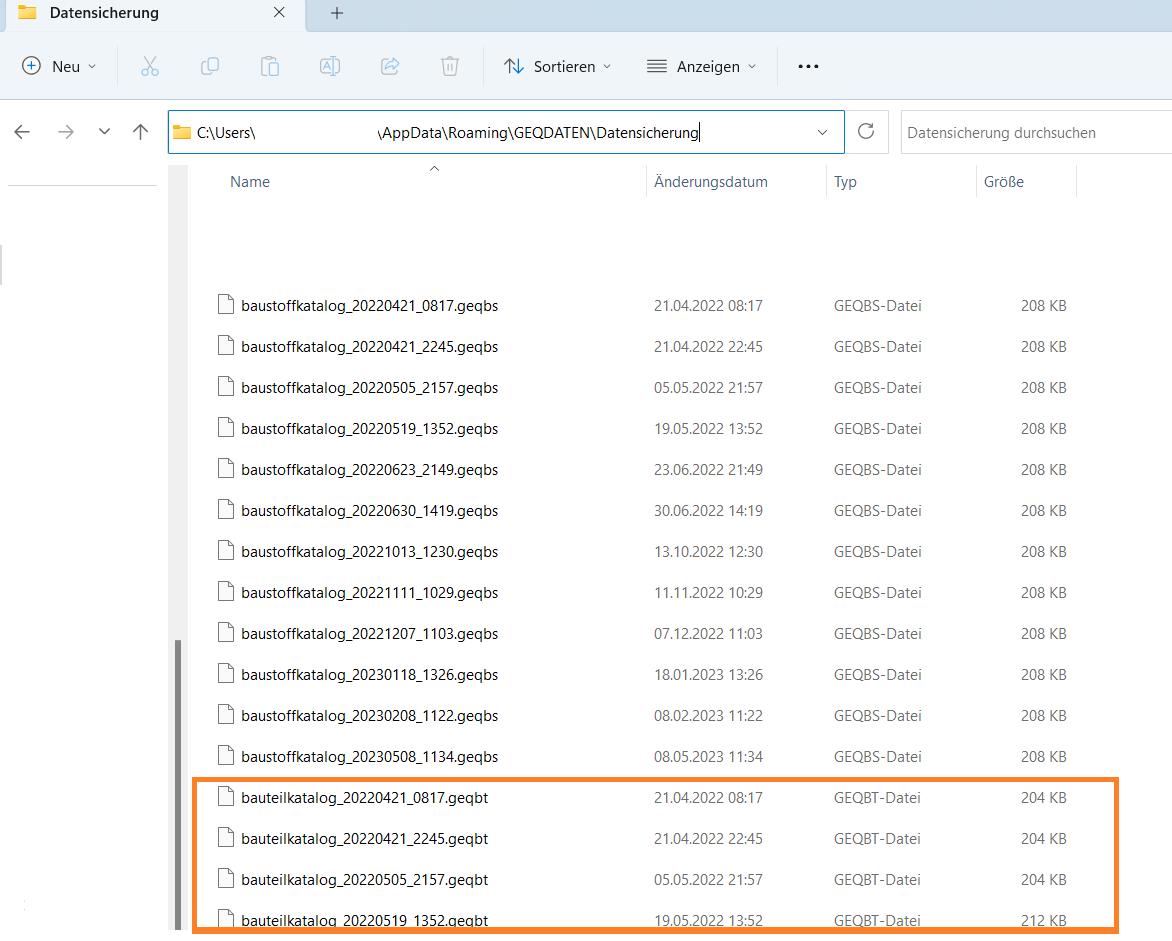Open the Anzeigen view menu

pyautogui.click(x=701, y=67)
